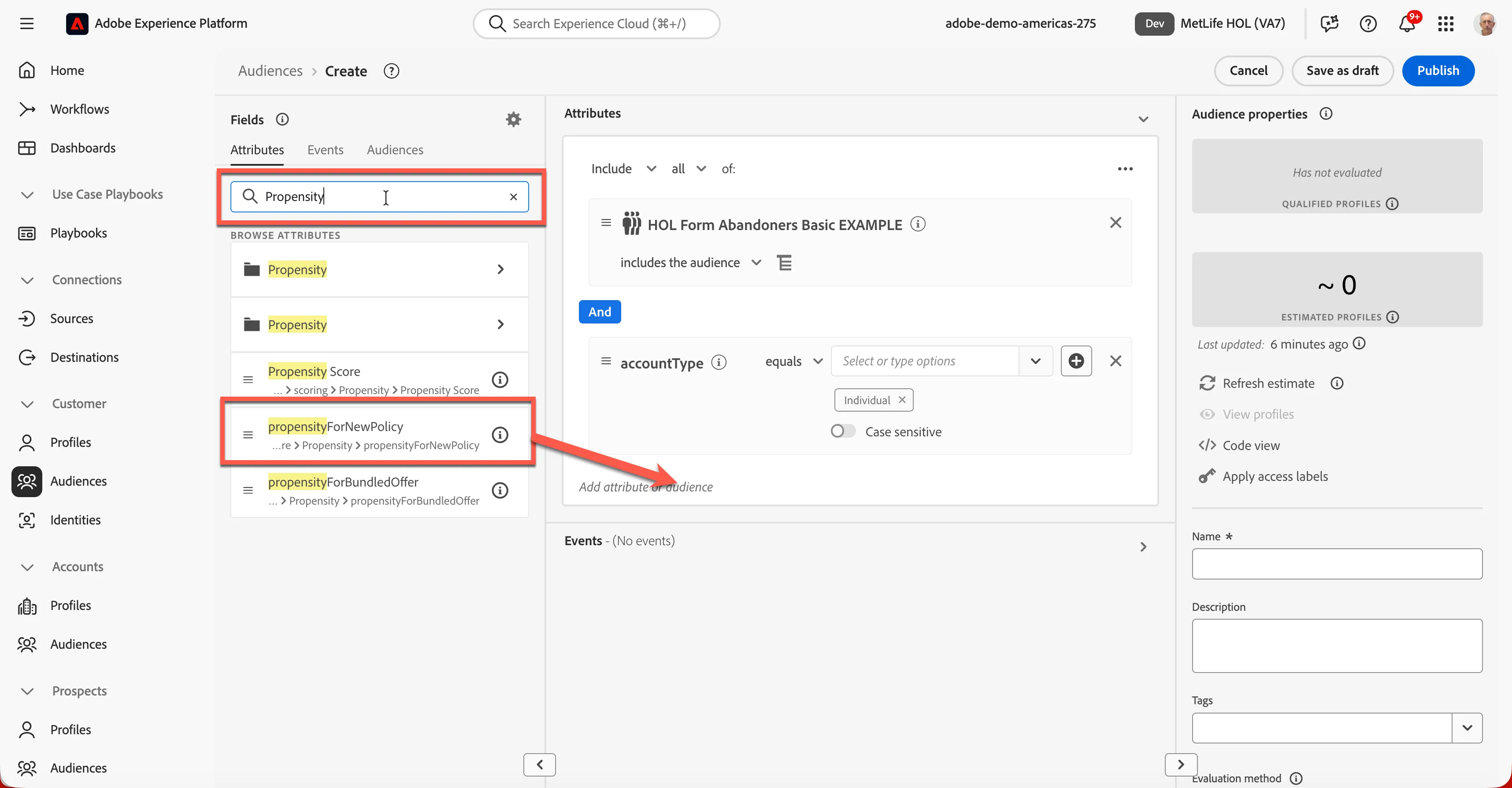1512x788 pixels.
Task: Open the notifications bell
Action: pos(1407,23)
